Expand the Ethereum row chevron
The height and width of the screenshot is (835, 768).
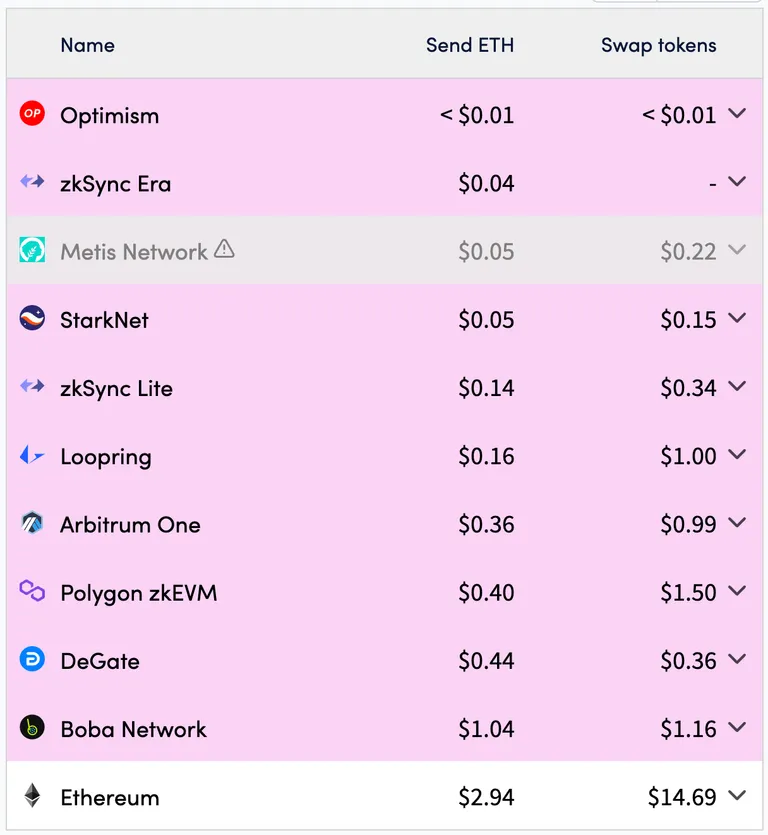pos(738,796)
